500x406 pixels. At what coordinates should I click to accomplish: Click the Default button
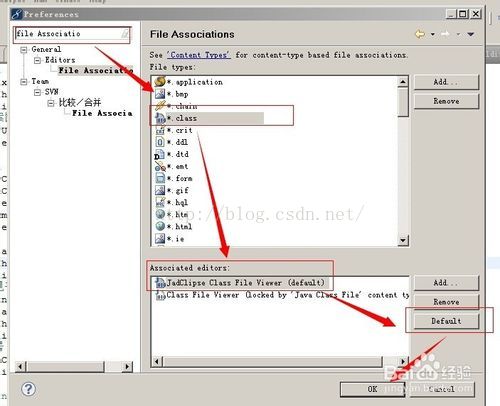[446, 321]
